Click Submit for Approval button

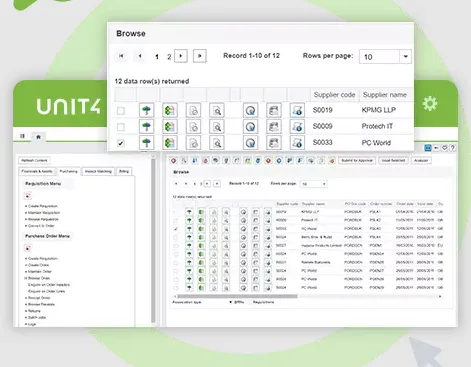tap(357, 161)
